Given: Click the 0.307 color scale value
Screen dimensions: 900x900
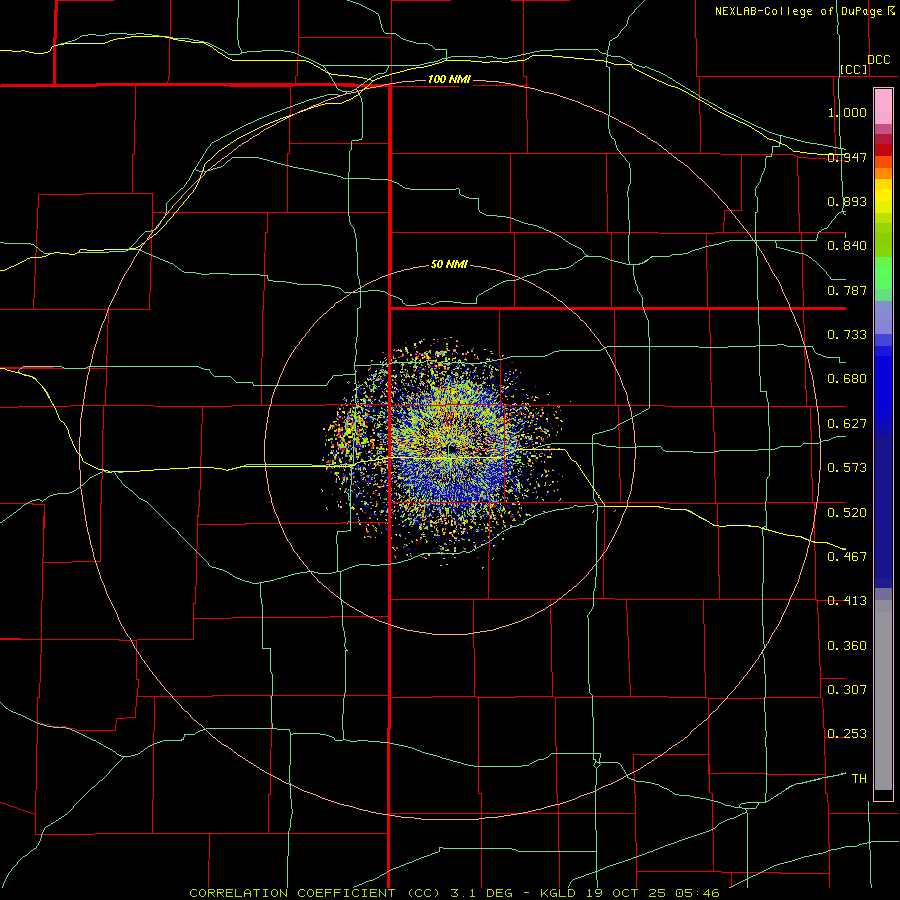Looking at the screenshot, I should (847, 690).
